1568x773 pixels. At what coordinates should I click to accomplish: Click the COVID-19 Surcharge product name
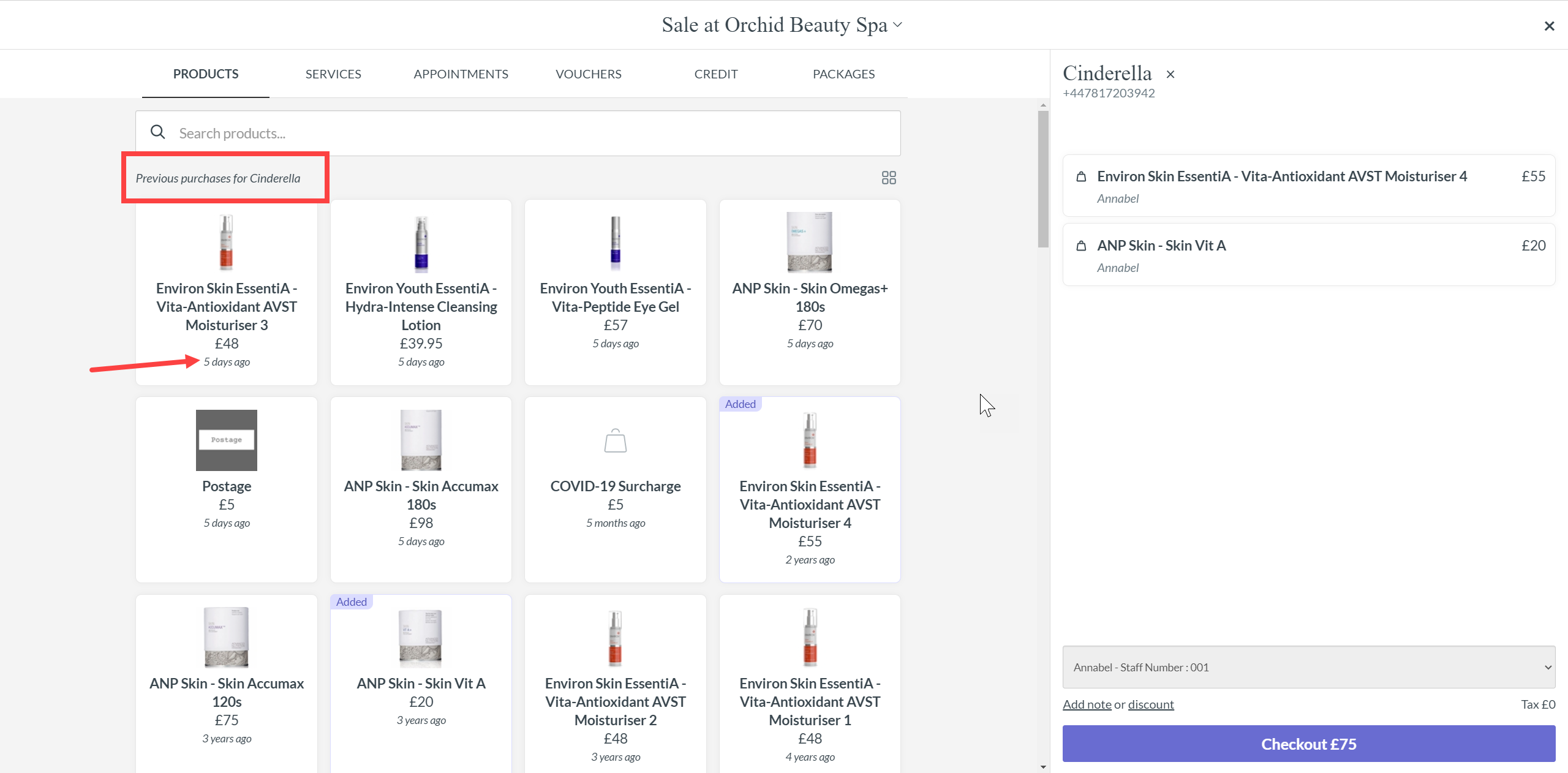615,486
